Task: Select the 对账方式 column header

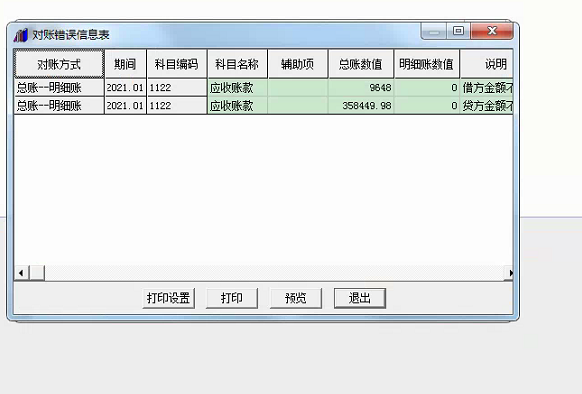Action: coord(59,64)
